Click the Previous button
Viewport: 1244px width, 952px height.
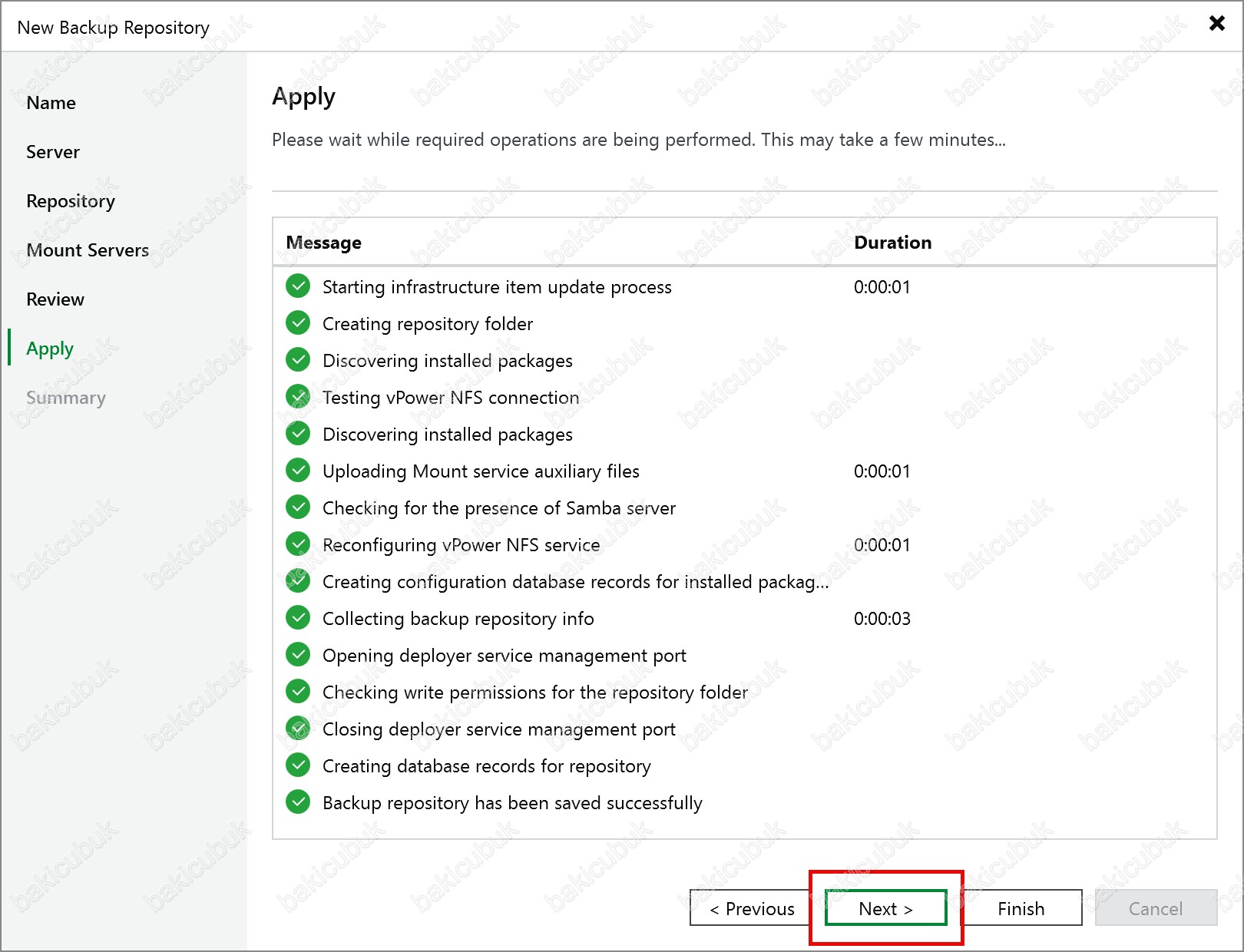pos(751,908)
